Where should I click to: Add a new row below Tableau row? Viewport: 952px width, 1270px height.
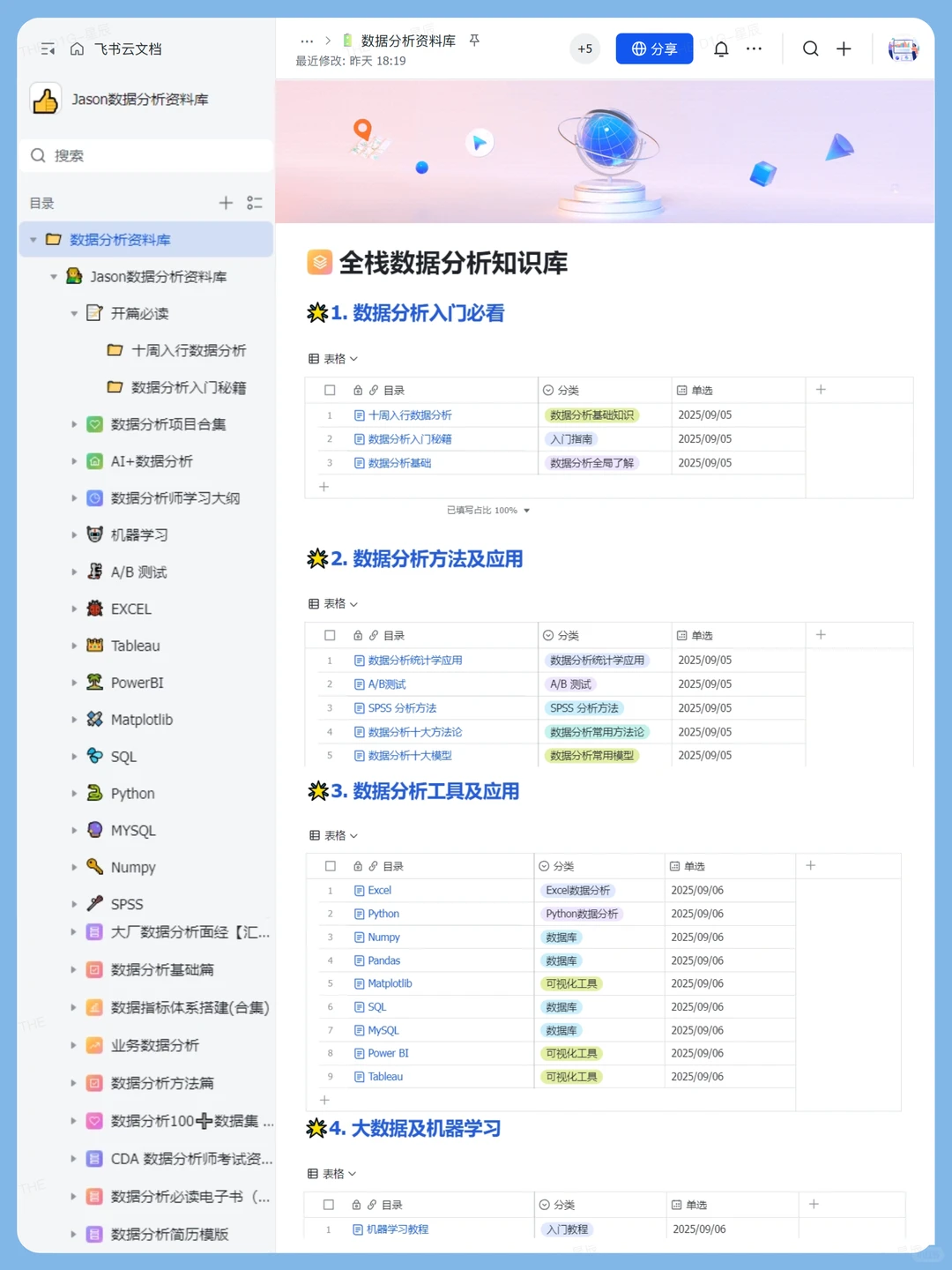tap(324, 1100)
